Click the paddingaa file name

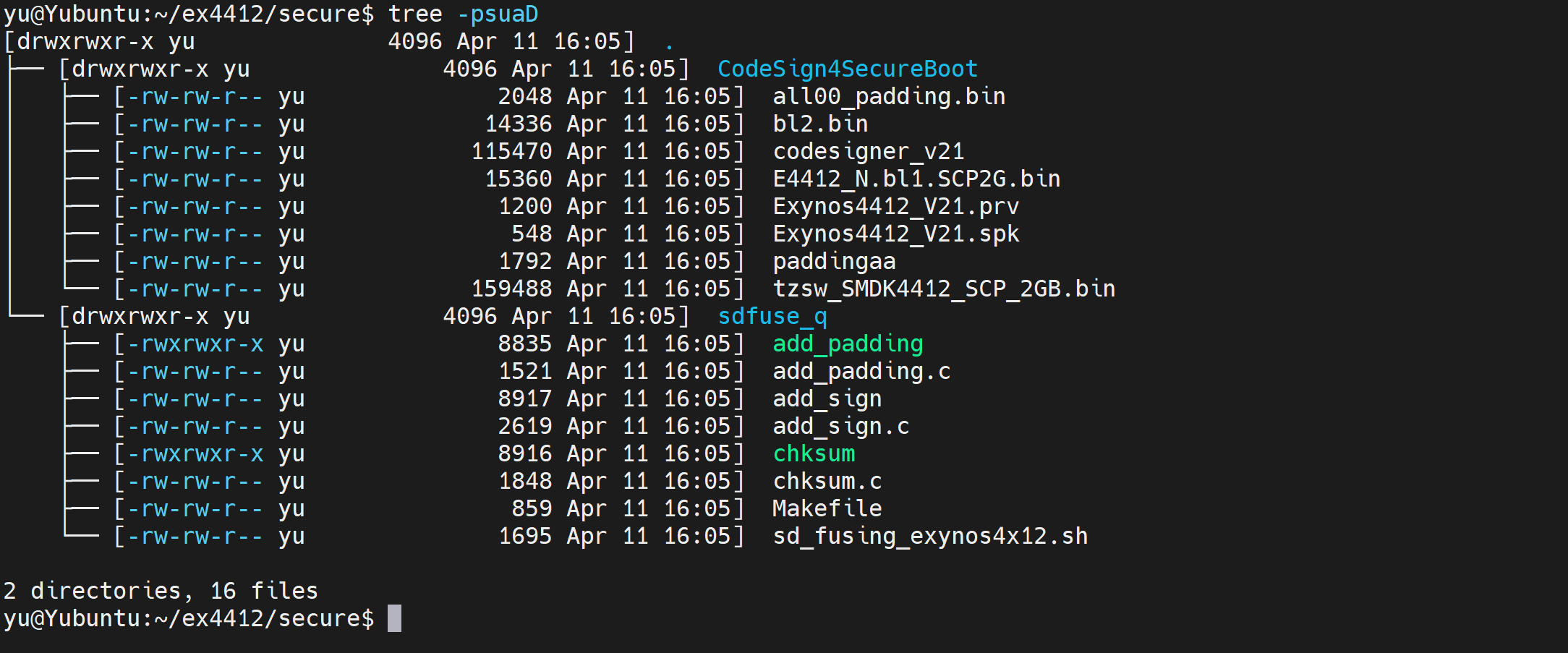click(x=834, y=262)
